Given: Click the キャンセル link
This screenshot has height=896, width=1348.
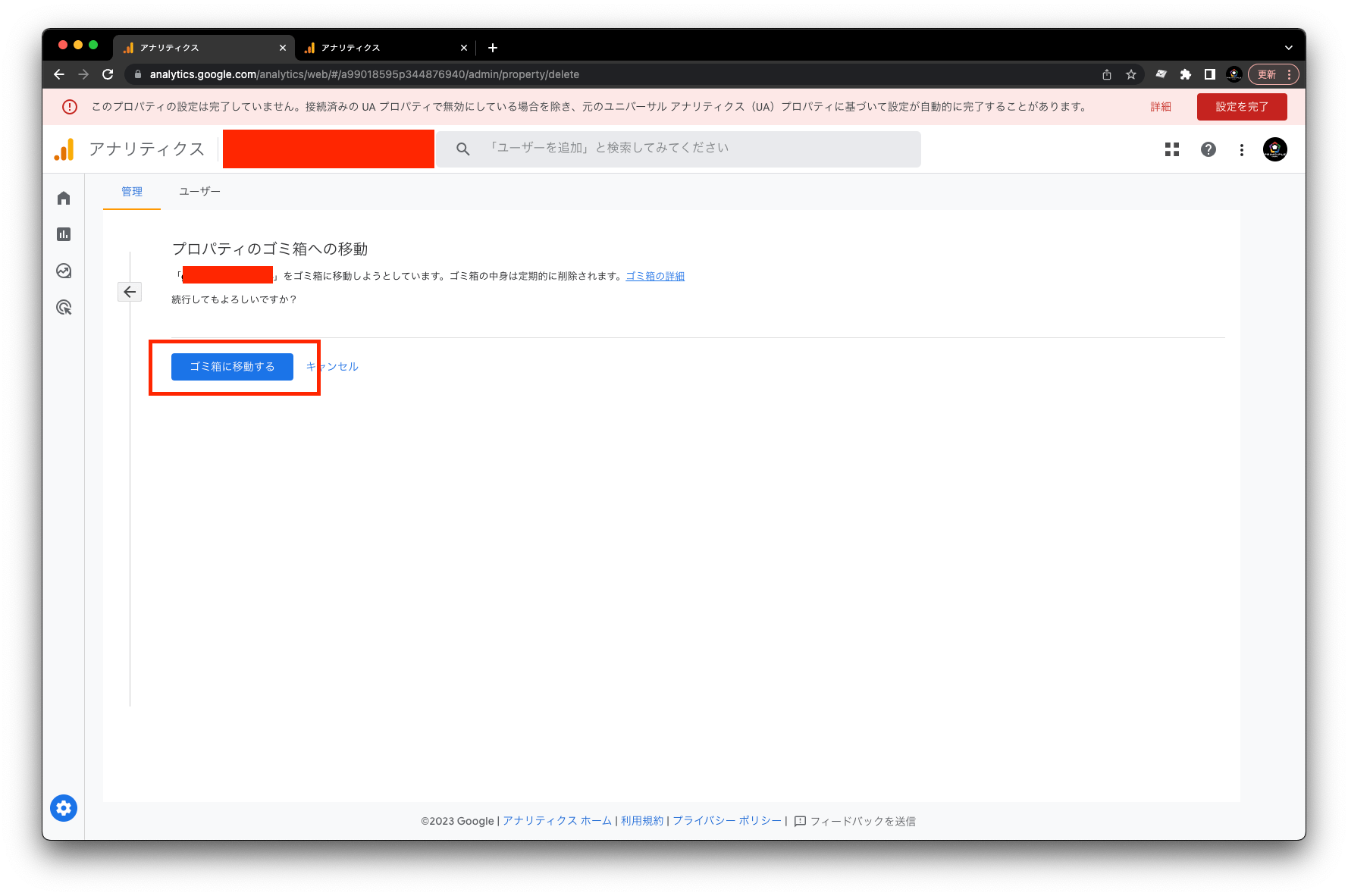Looking at the screenshot, I should 334,367.
